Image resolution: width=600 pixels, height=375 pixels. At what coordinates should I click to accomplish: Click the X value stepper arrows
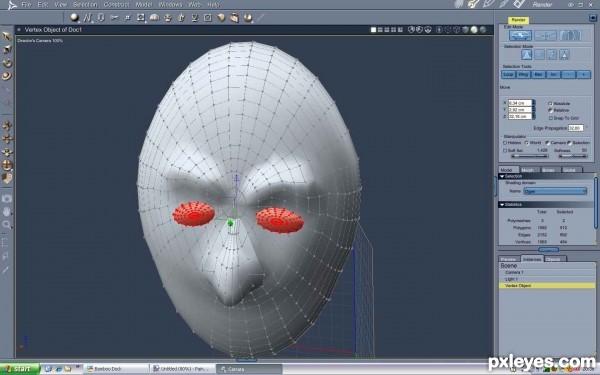tap(534, 103)
